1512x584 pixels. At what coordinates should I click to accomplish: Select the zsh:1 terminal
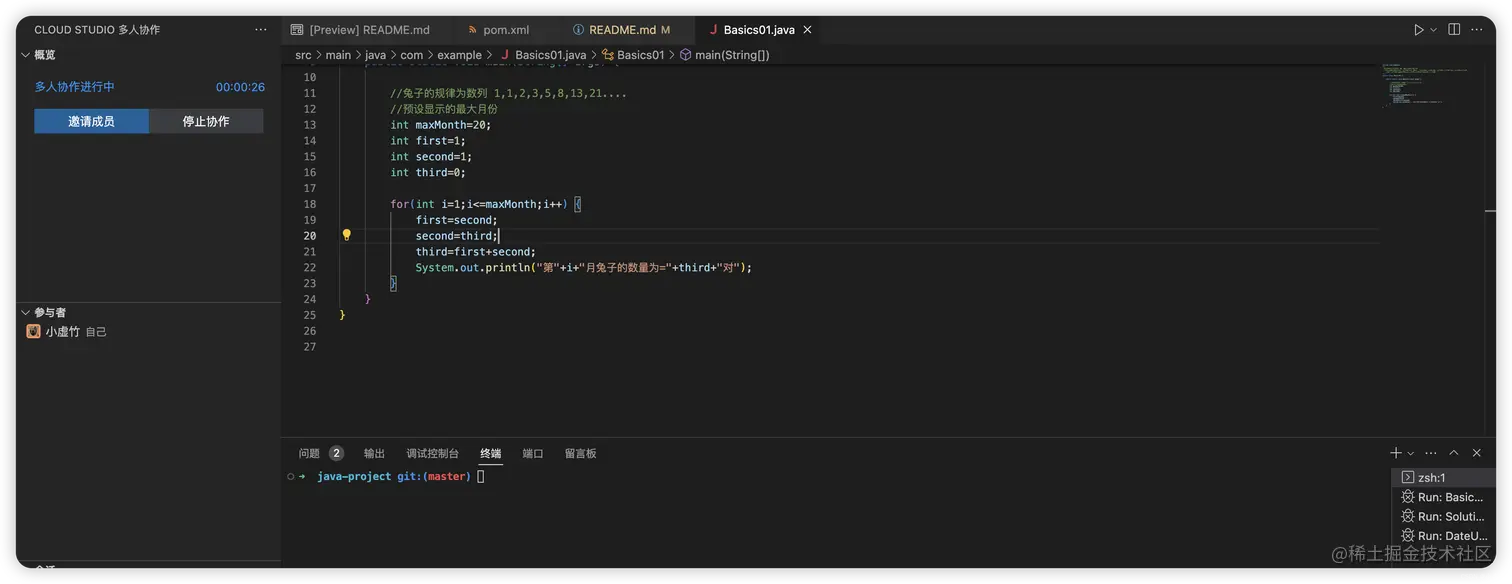pyautogui.click(x=1444, y=477)
